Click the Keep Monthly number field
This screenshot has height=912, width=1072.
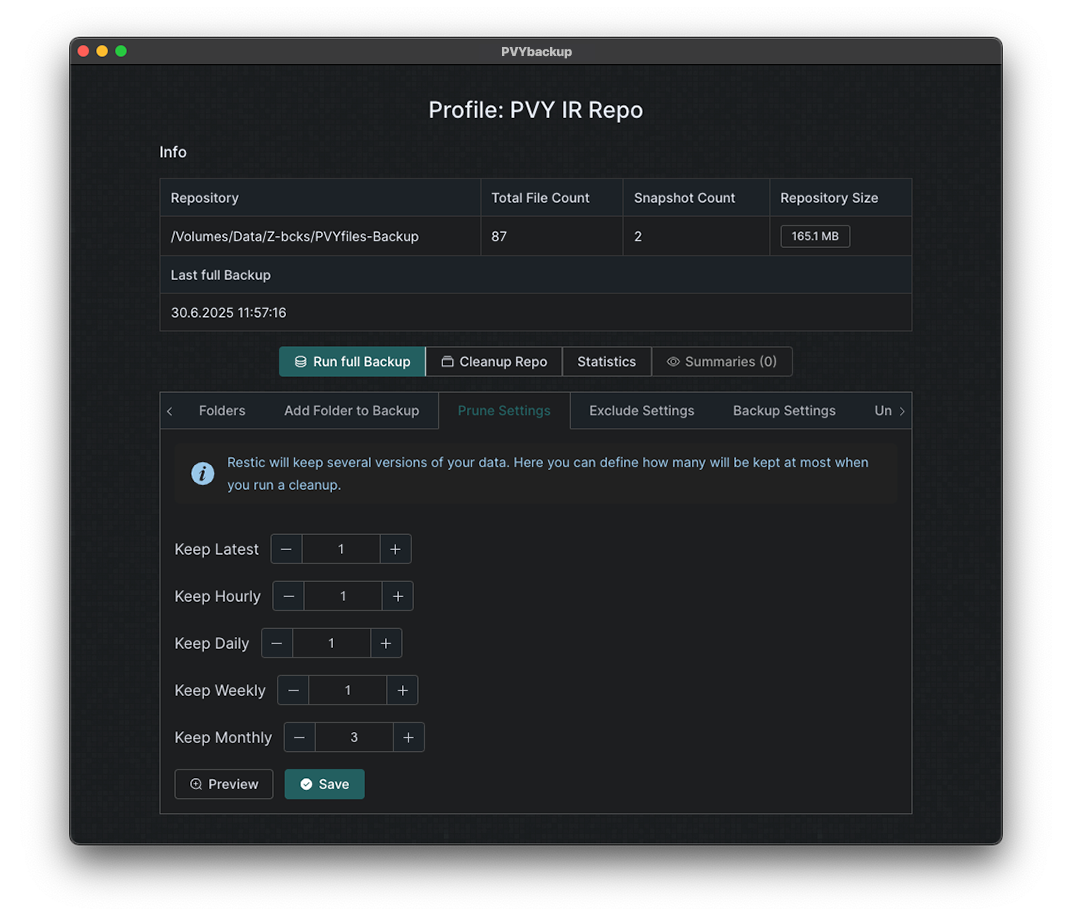point(354,738)
